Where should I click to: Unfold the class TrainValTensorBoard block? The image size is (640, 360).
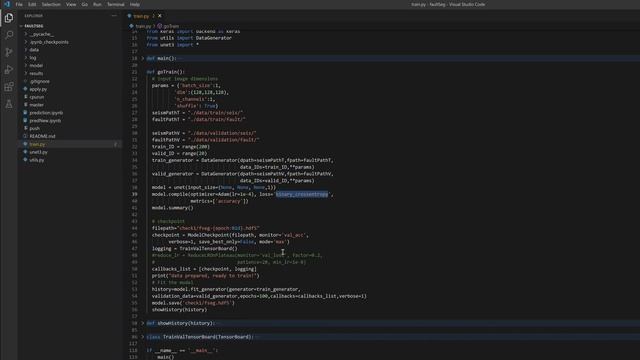(143, 337)
